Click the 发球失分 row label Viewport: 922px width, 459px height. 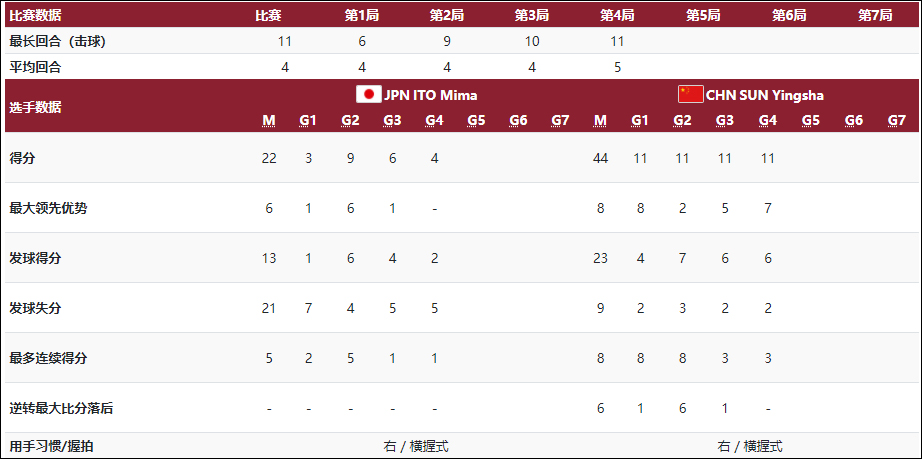point(34,308)
